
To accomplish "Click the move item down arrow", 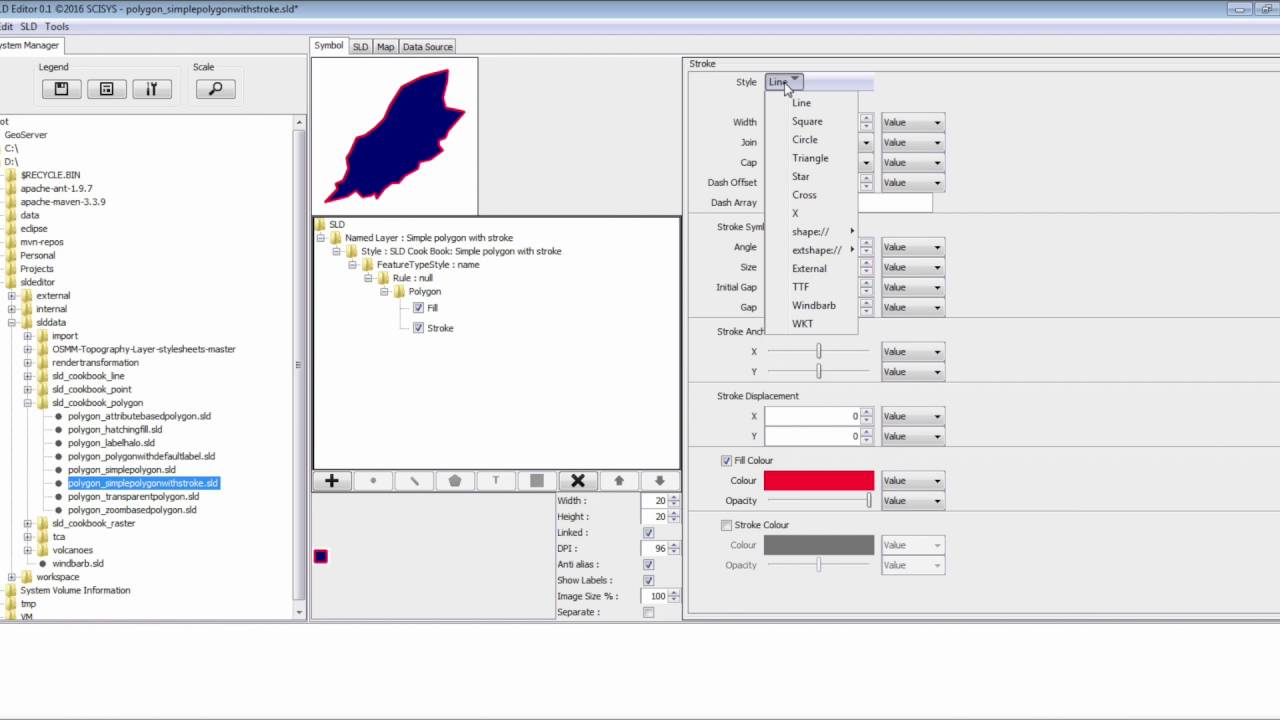I will coord(659,481).
